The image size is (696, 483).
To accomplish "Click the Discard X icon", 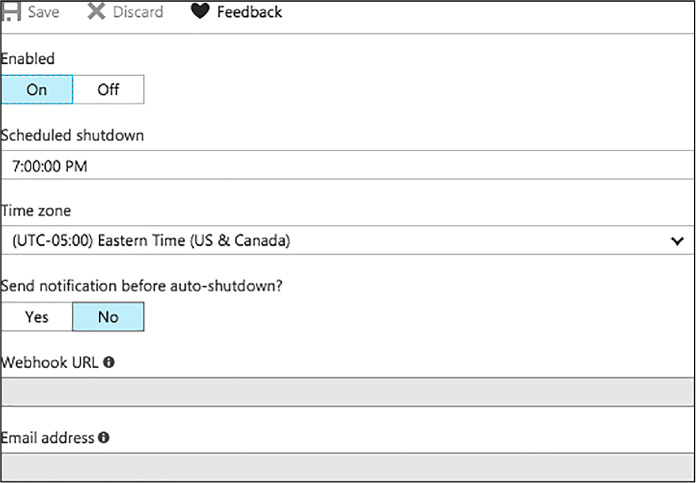I will coord(96,12).
